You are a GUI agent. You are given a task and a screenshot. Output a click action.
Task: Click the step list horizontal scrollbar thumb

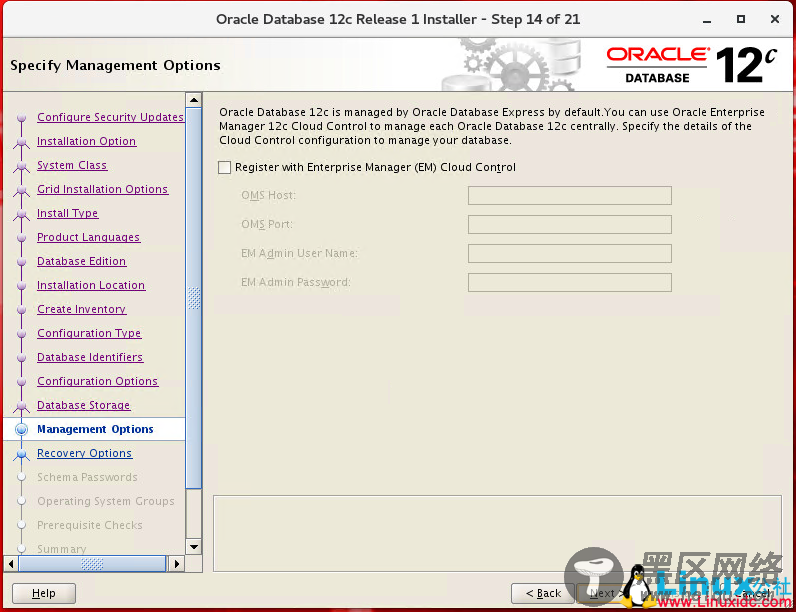pos(92,563)
